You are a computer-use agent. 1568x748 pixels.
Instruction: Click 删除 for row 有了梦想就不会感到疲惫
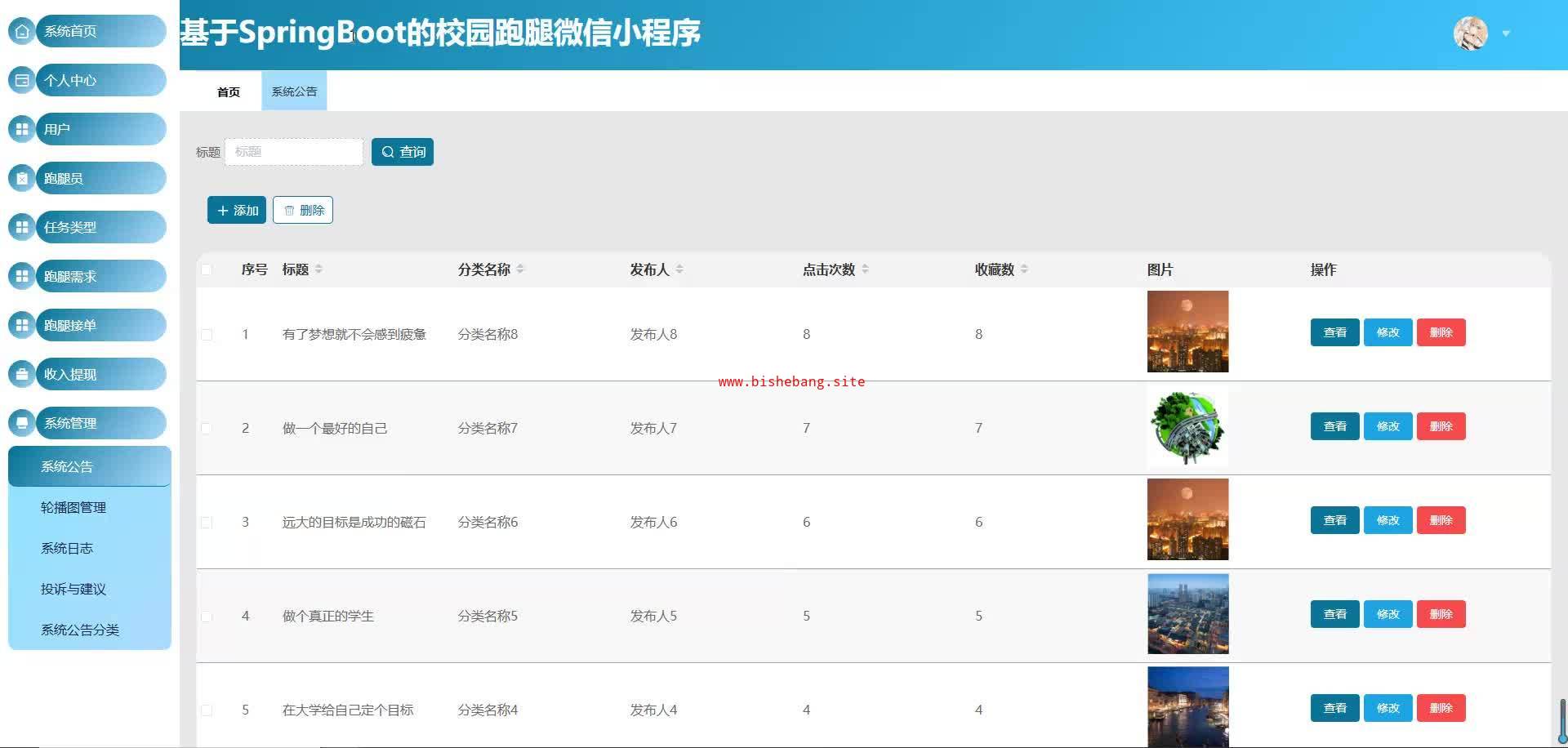click(1441, 332)
